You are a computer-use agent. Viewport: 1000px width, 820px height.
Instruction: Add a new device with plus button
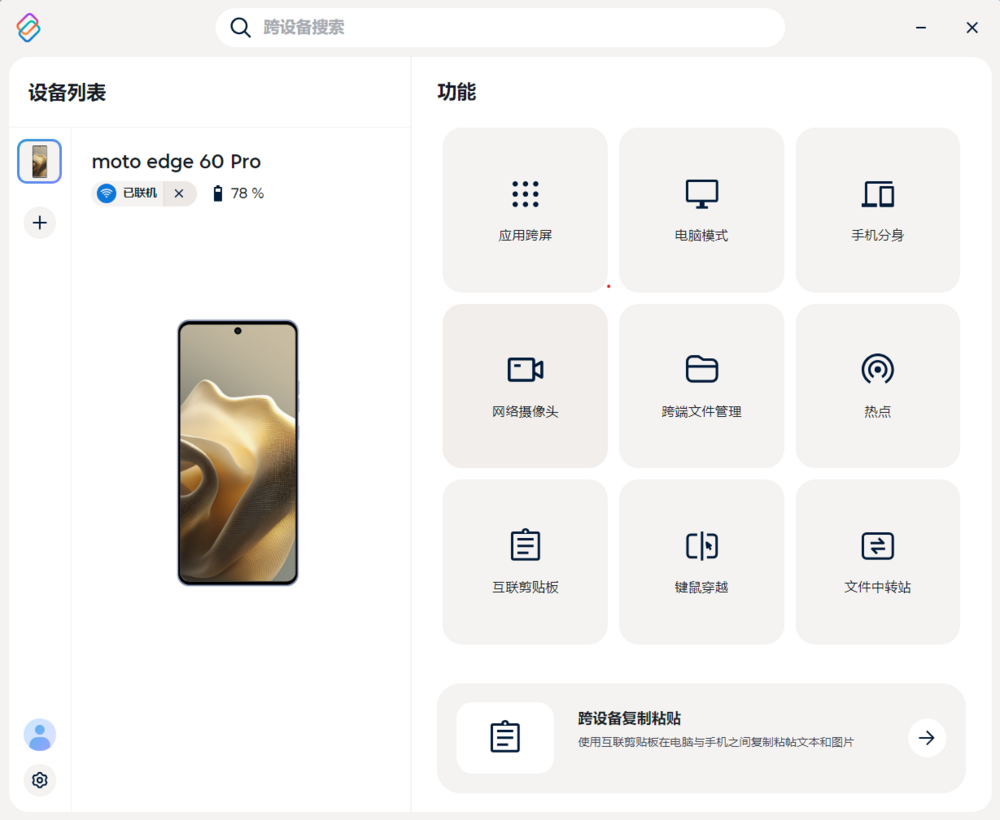(40, 223)
